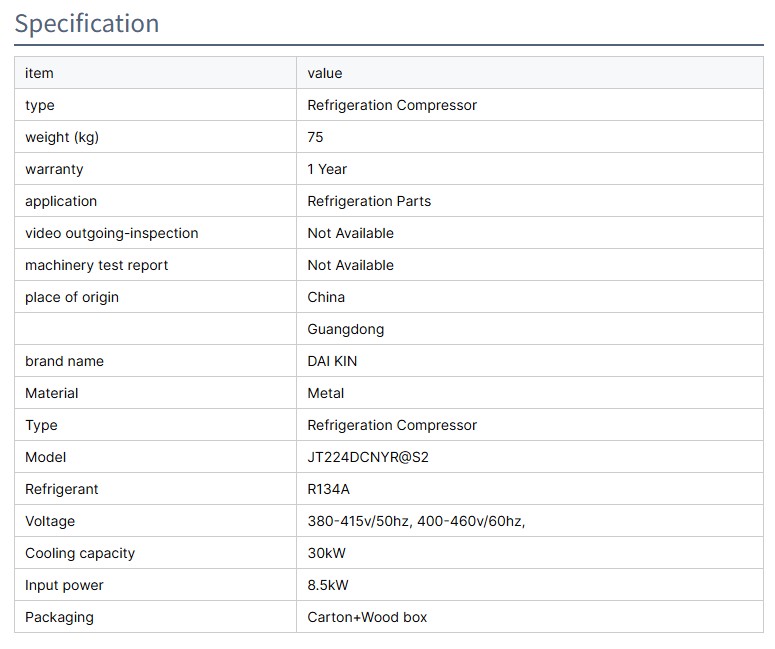Screen dimensions: 775x649
Task: Click the 'Carton+Wood box' packaging value
Action: [x=367, y=617]
